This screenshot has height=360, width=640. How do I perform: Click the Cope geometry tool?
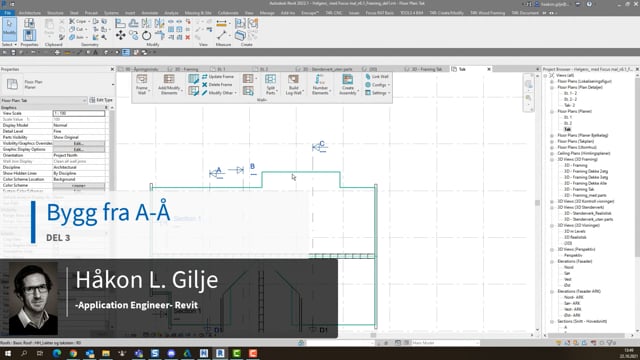[78, 21]
